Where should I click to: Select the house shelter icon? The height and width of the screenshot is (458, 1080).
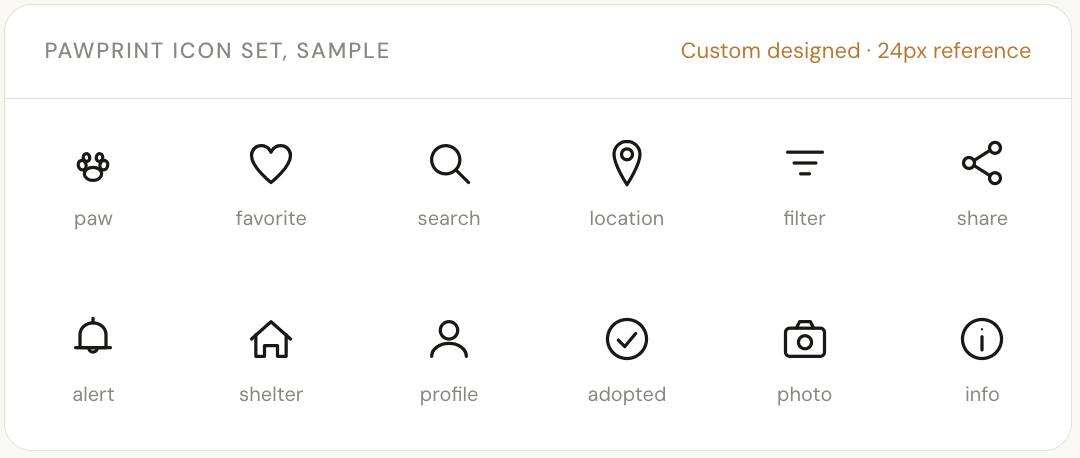271,339
